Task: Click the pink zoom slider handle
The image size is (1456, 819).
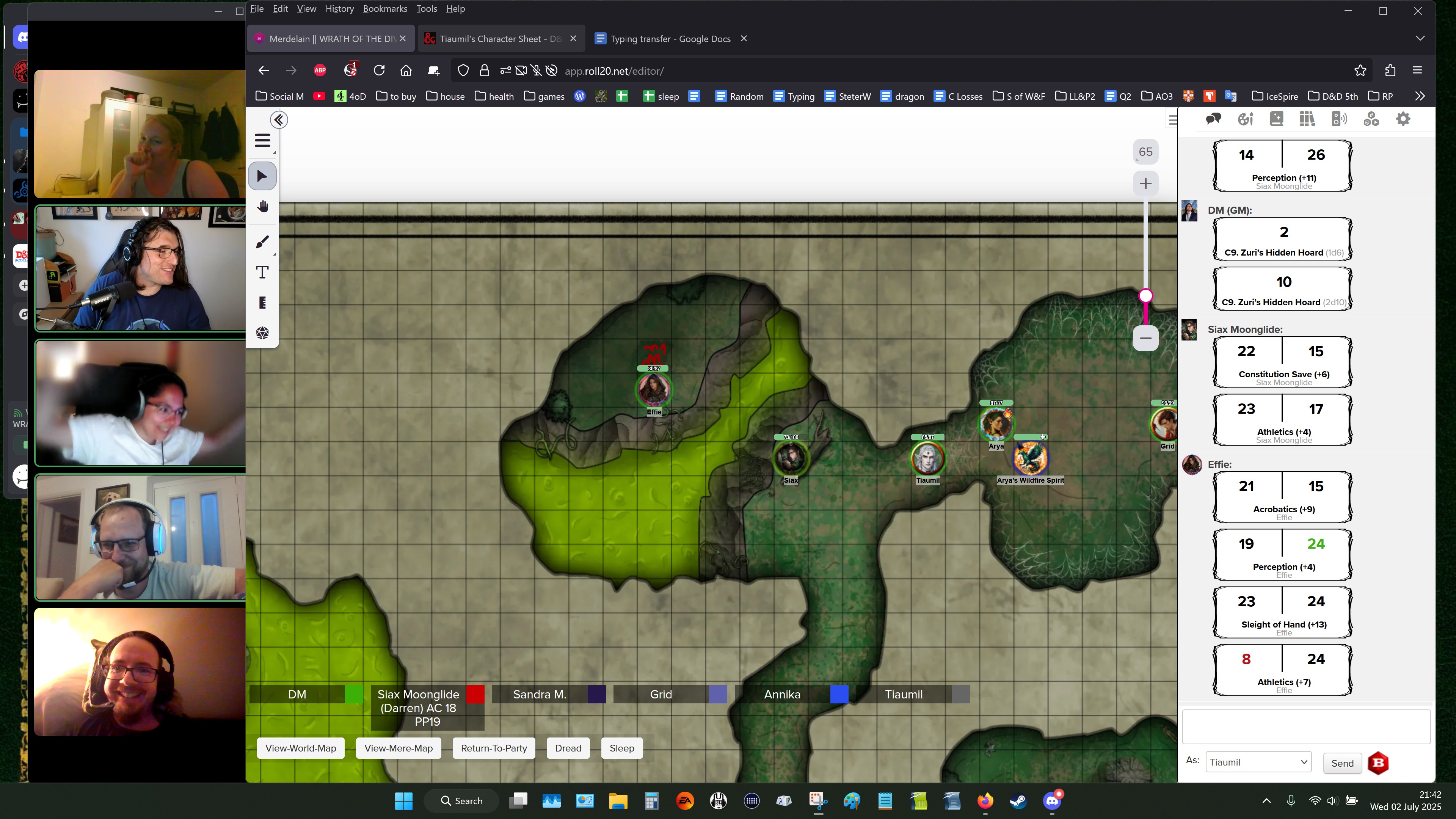Action: pos(1146,296)
